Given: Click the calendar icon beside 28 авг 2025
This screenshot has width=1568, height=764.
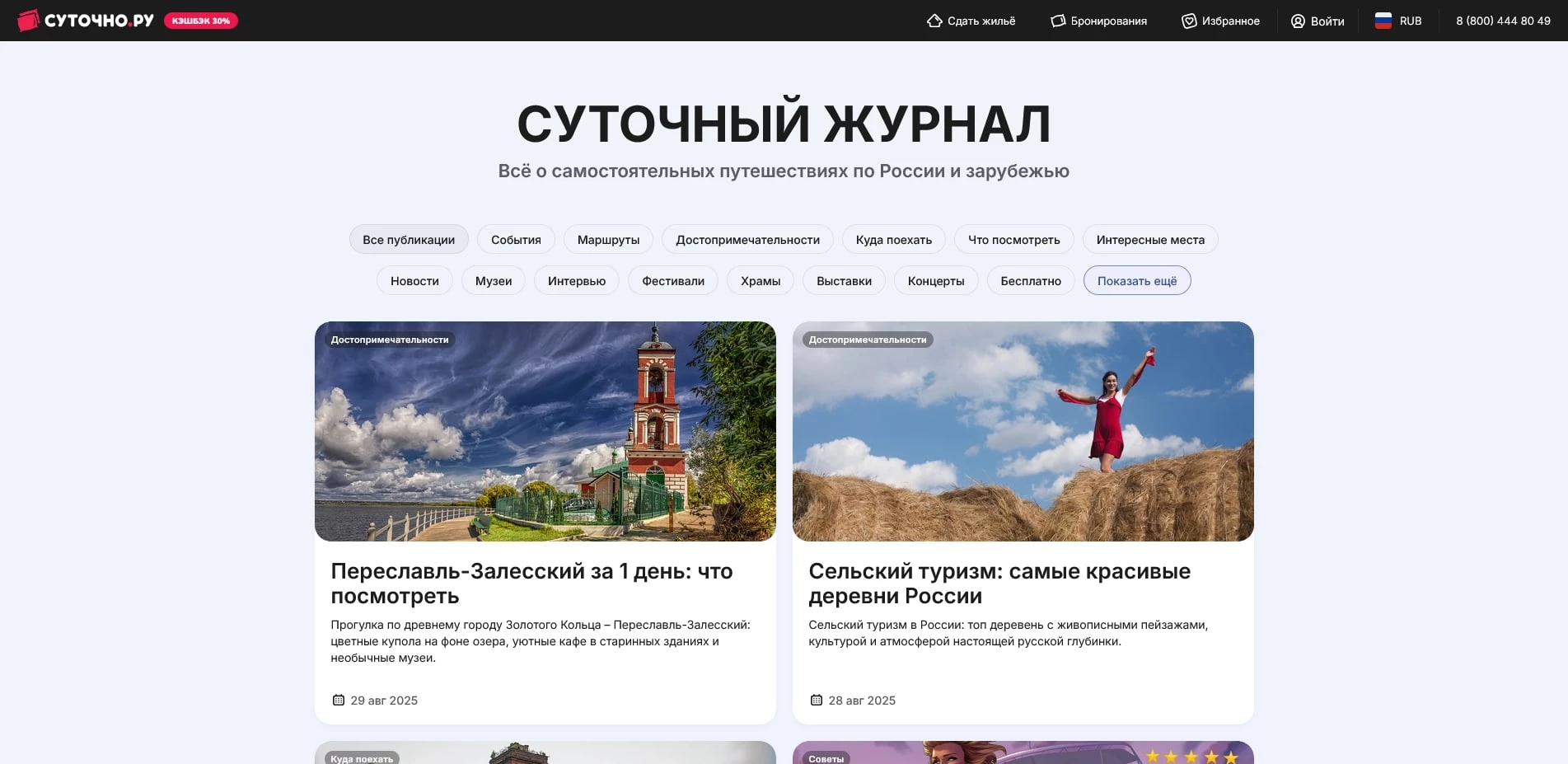Looking at the screenshot, I should (816, 700).
